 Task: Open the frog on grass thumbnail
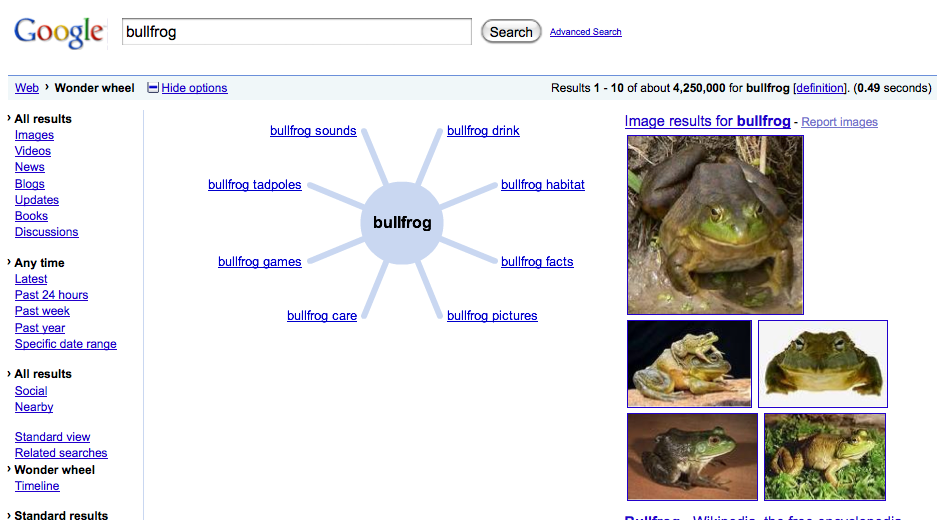point(825,457)
